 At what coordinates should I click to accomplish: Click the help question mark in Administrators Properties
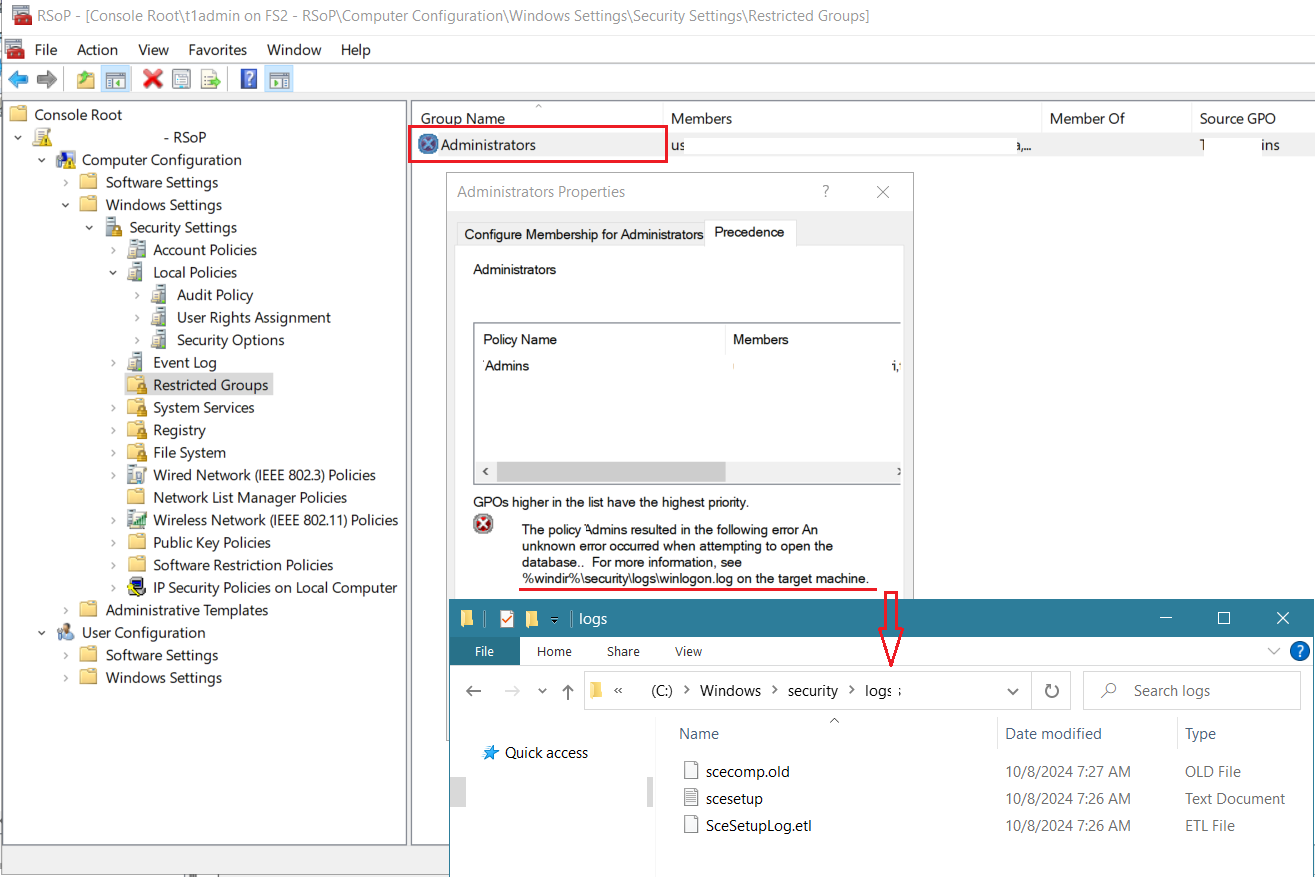pyautogui.click(x=825, y=192)
